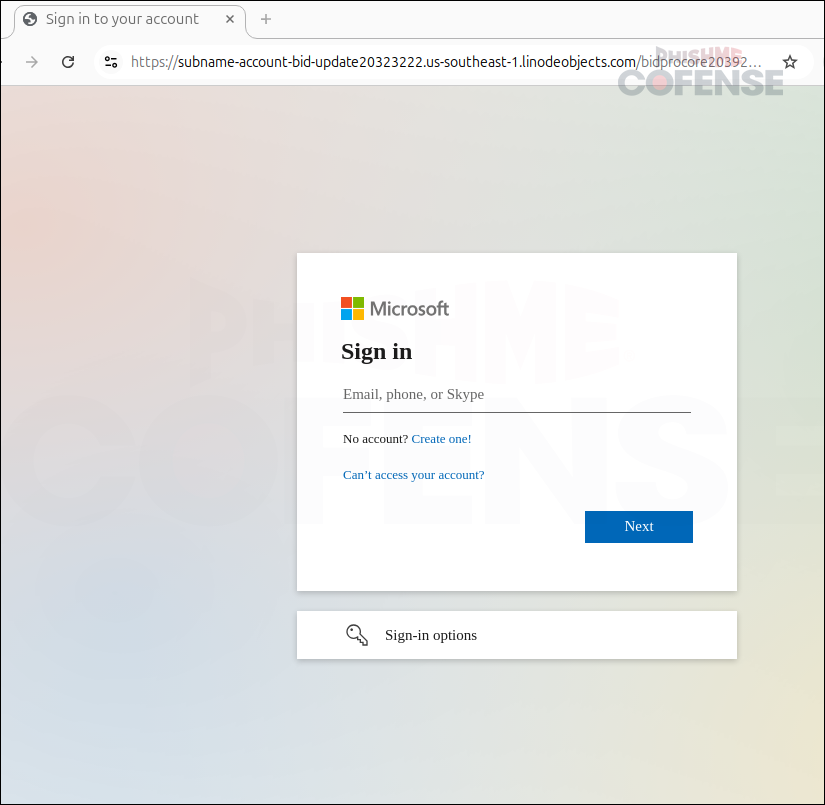825x805 pixels.
Task: Select the 'Sign in to your account' tab title
Action: pyautogui.click(x=122, y=20)
